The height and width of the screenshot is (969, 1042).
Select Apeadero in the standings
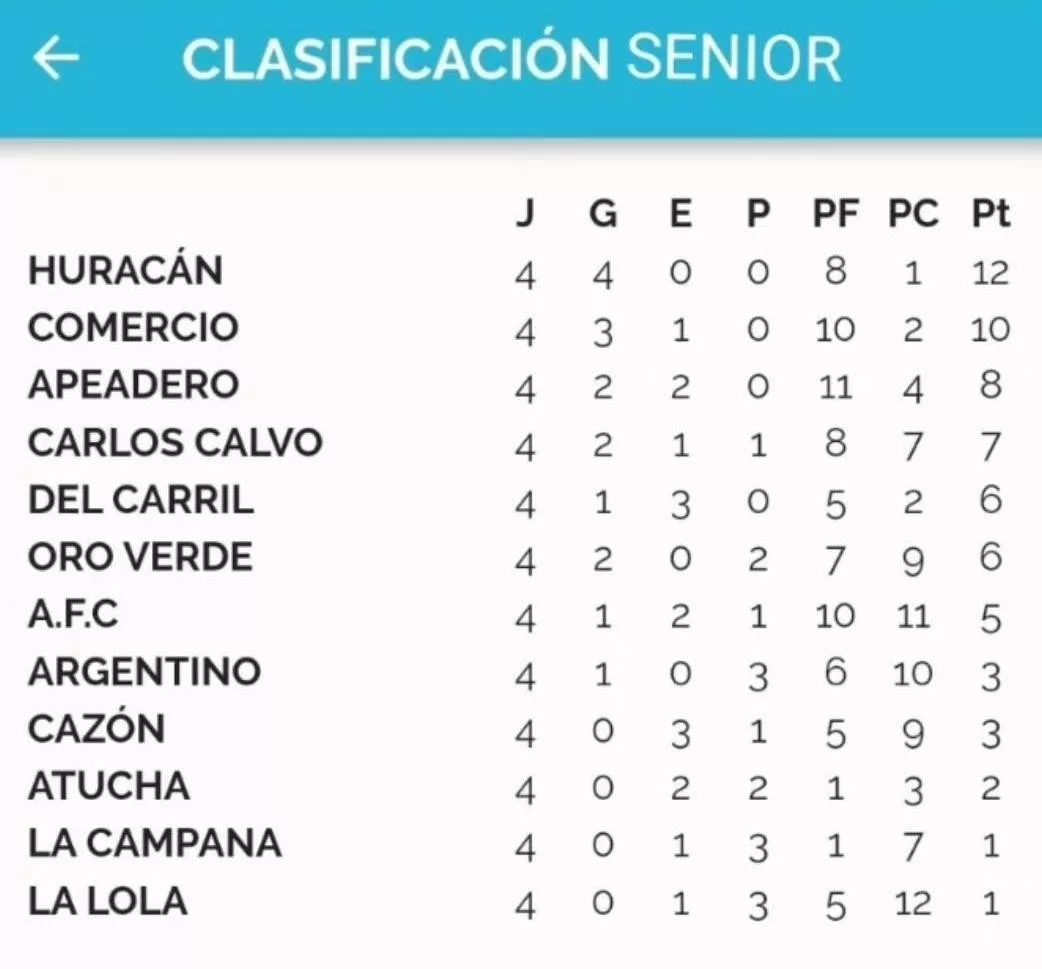point(133,385)
